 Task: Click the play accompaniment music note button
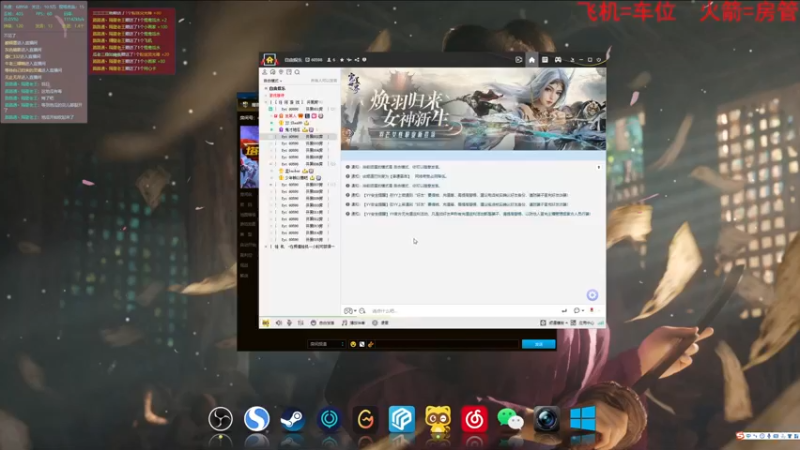tap(354, 323)
